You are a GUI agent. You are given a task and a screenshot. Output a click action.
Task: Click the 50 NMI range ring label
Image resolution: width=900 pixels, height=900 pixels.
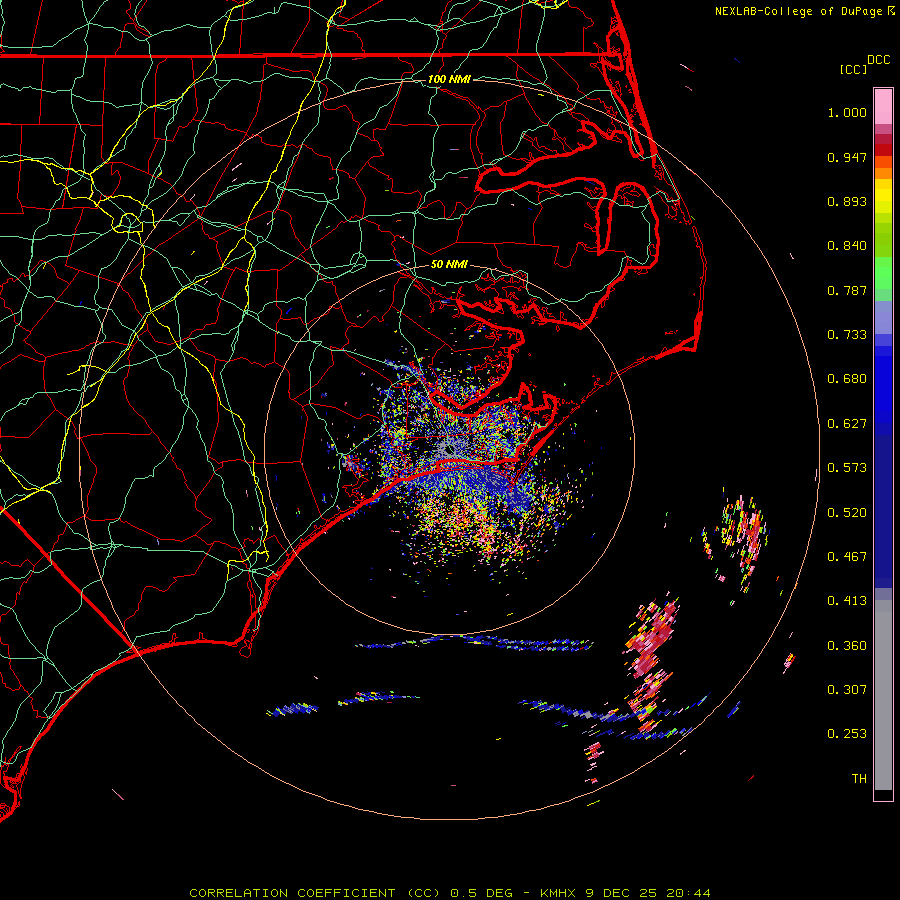pyautogui.click(x=449, y=265)
